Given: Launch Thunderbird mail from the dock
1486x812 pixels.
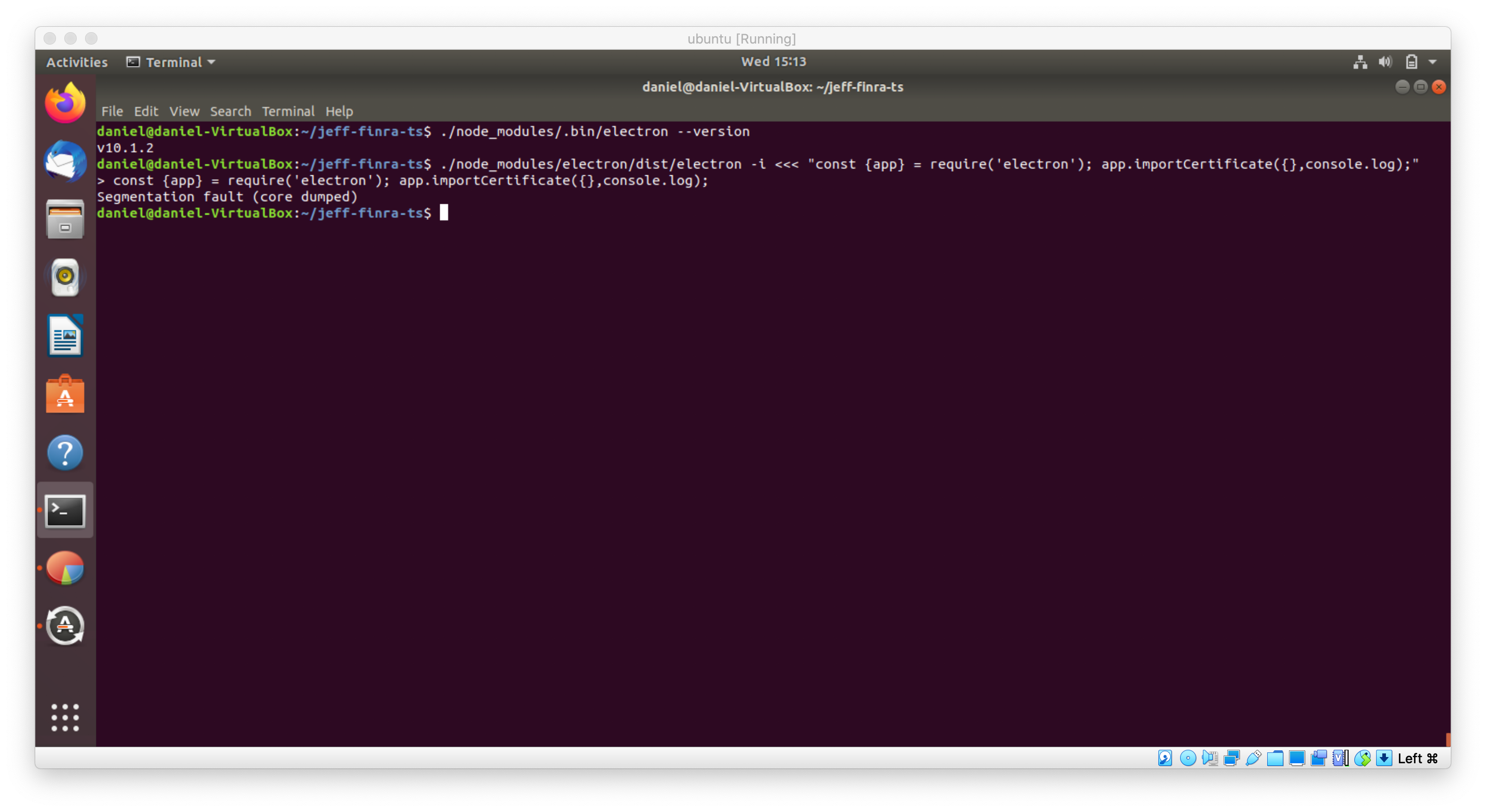Looking at the screenshot, I should click(65, 161).
